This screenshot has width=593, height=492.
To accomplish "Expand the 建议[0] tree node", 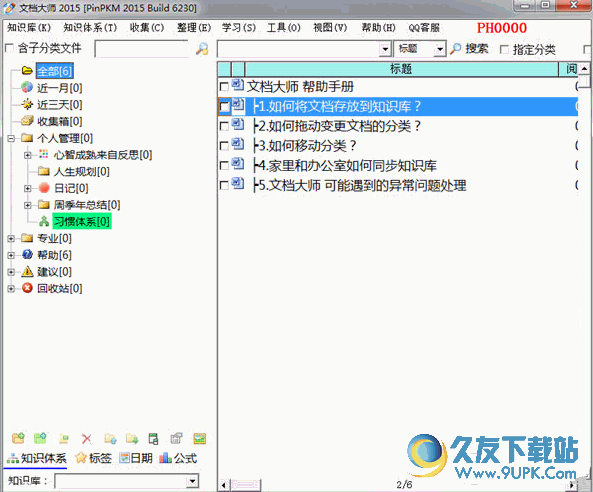I will tap(11, 272).
